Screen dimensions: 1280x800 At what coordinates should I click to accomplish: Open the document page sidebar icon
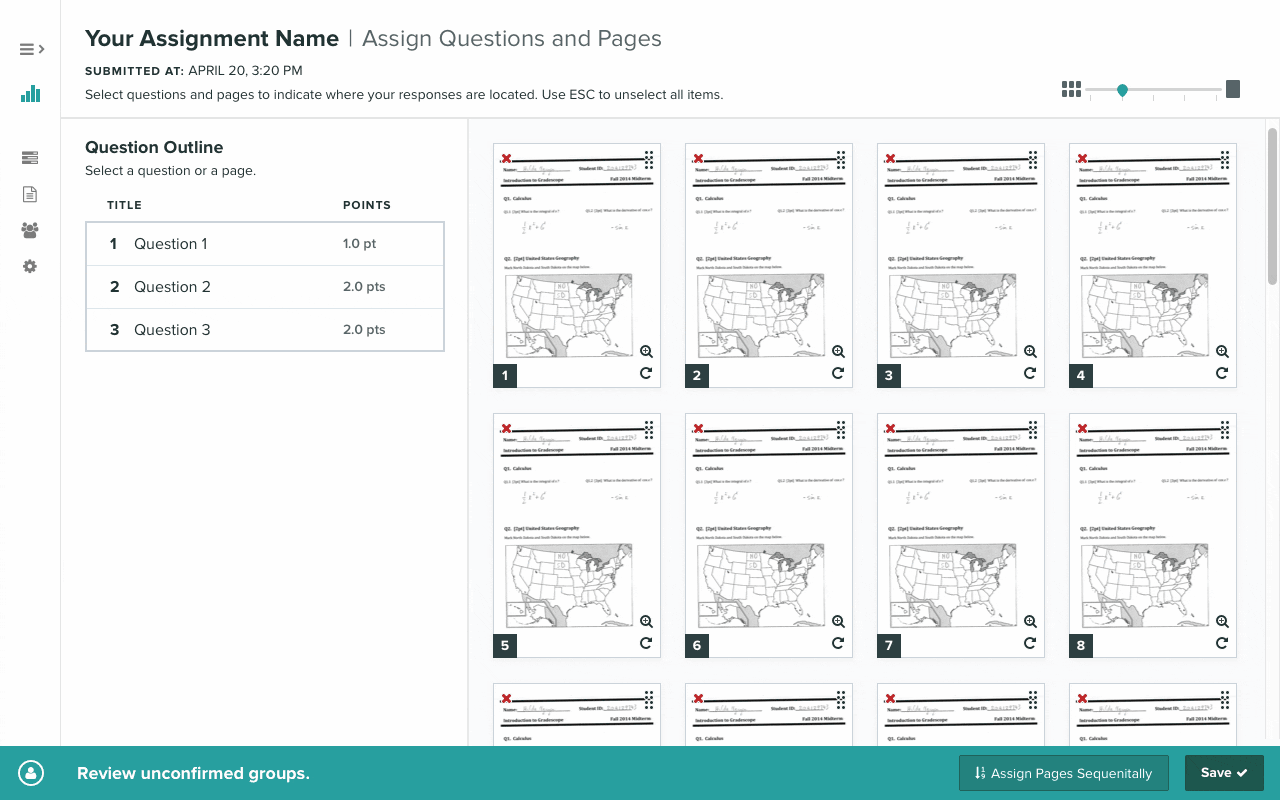[30, 194]
